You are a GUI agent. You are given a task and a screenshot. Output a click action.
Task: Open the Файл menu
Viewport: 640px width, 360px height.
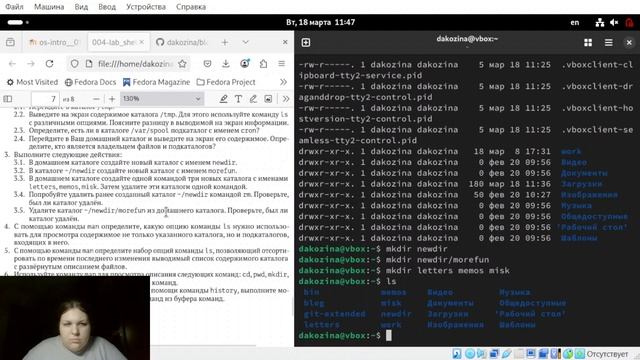coord(14,7)
